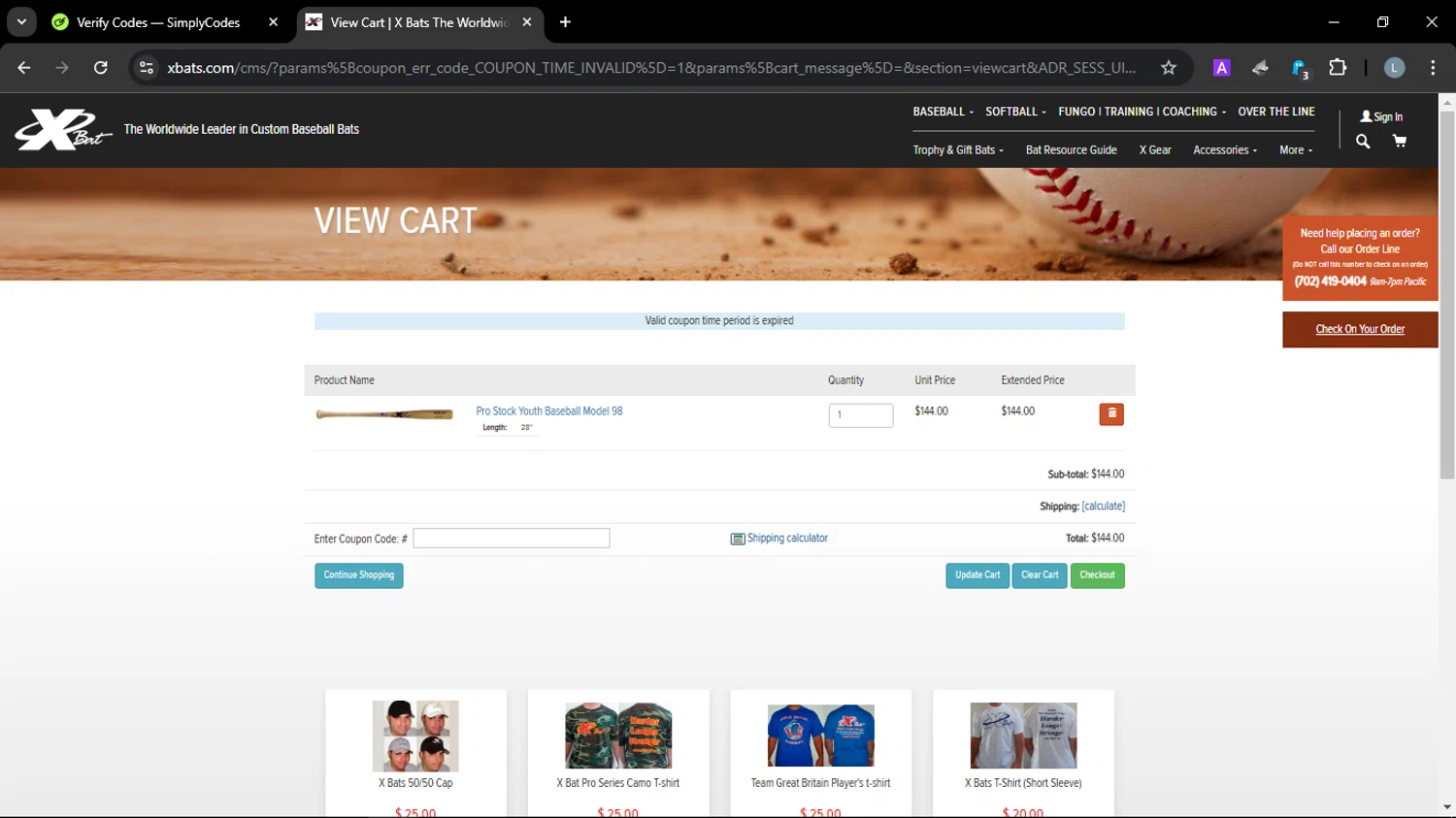Open the shopping cart icon in header
Image resolution: width=1456 pixels, height=818 pixels.
[1400, 142]
